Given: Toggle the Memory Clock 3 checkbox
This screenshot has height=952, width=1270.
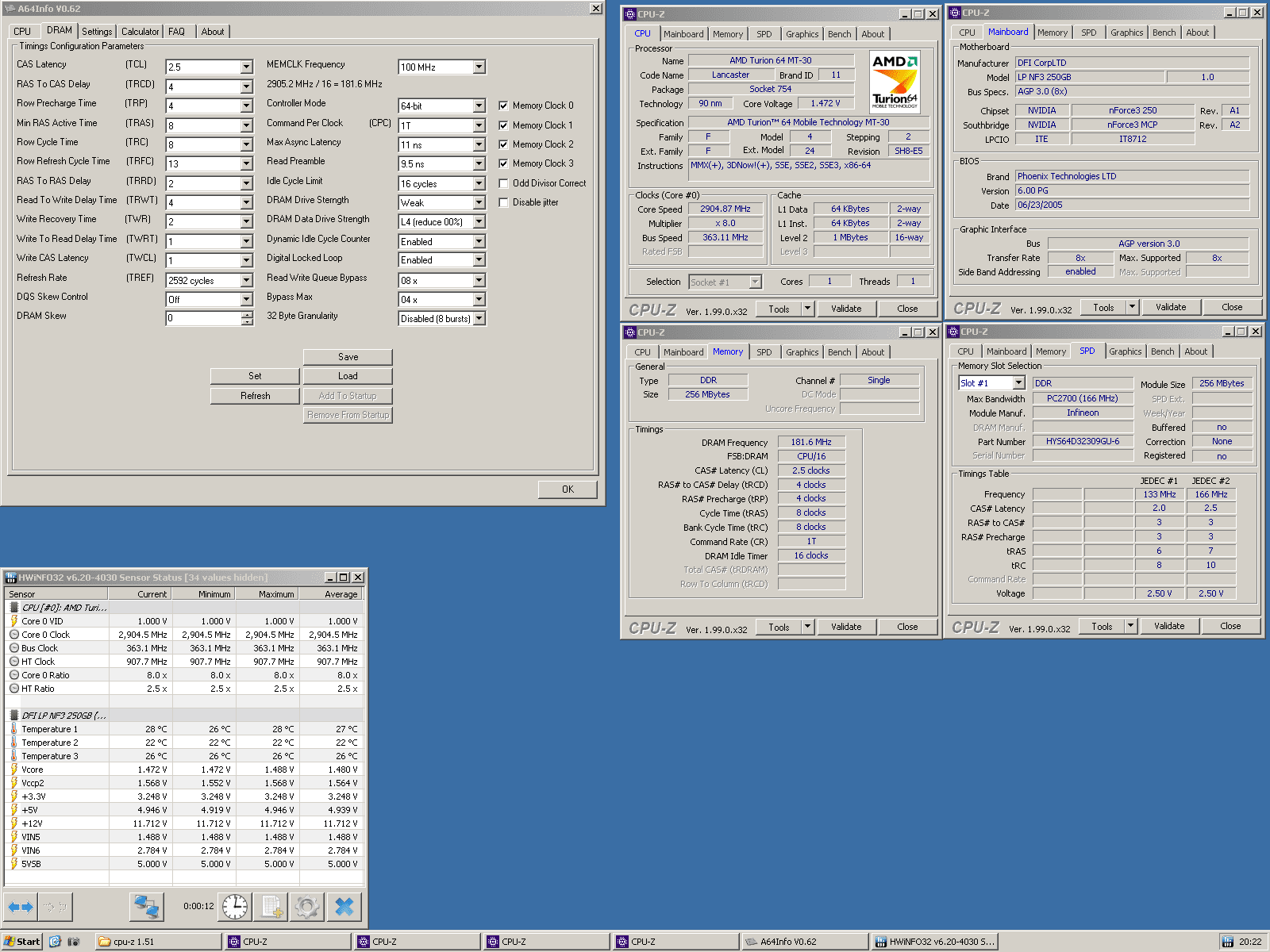Looking at the screenshot, I should pyautogui.click(x=503, y=163).
